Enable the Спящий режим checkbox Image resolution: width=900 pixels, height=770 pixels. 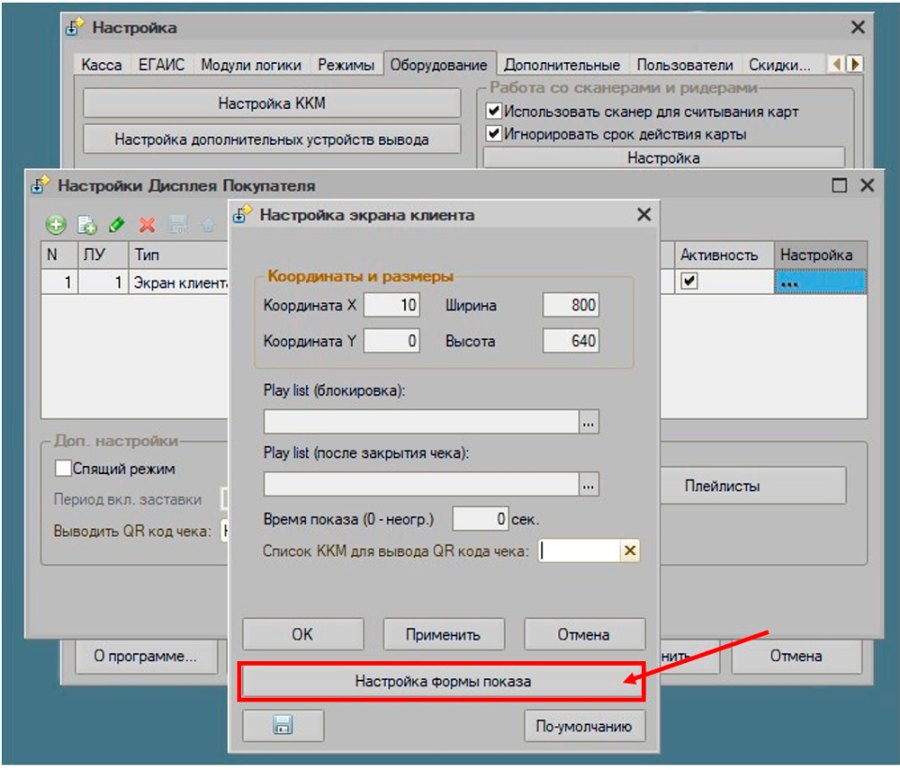point(63,468)
